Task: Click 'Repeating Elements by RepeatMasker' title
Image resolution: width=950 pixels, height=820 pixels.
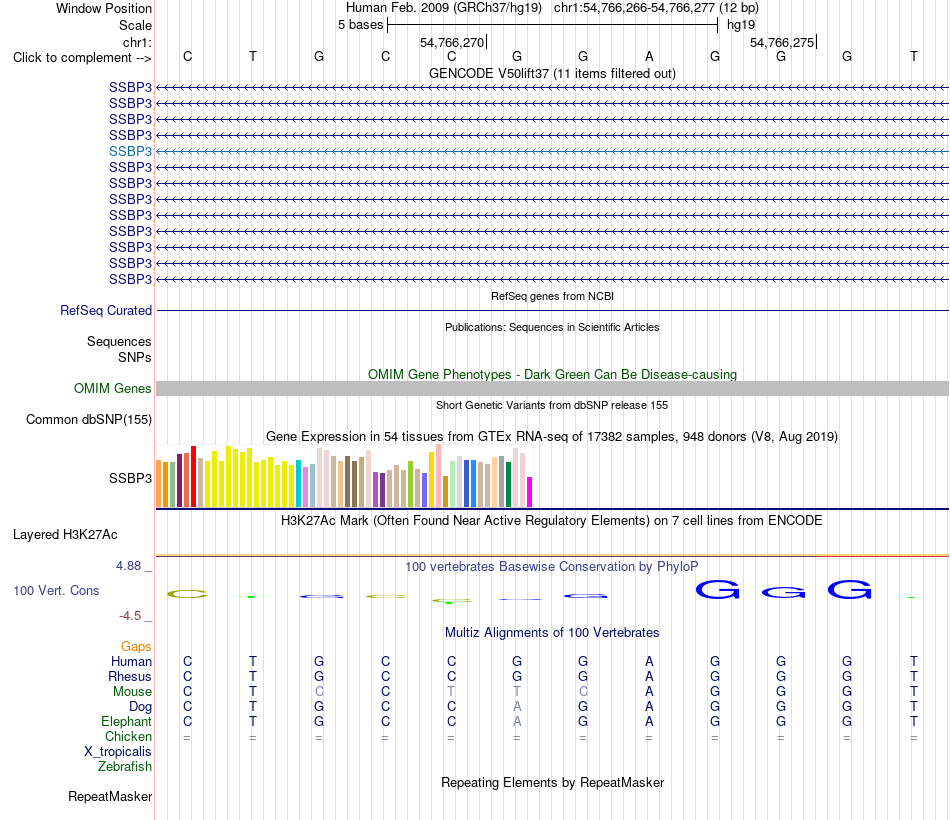Action: tap(552, 782)
